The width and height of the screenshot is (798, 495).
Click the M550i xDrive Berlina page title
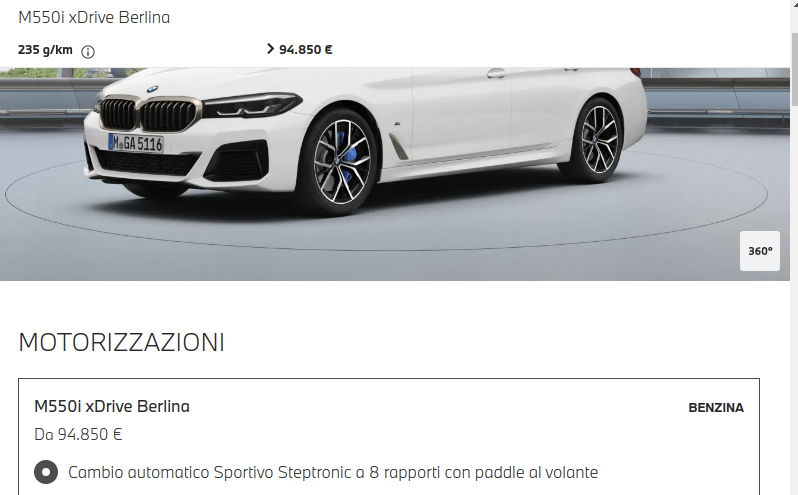tap(94, 17)
